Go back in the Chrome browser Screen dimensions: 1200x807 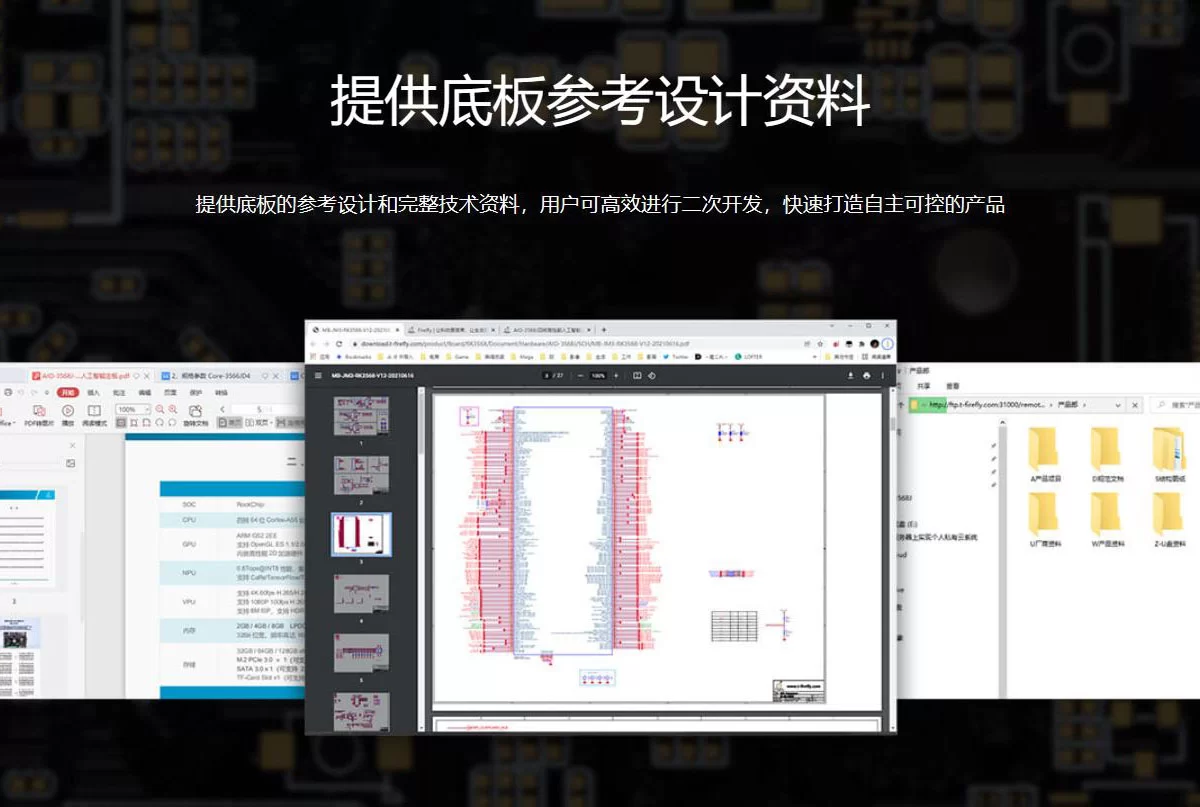pyautogui.click(x=313, y=343)
